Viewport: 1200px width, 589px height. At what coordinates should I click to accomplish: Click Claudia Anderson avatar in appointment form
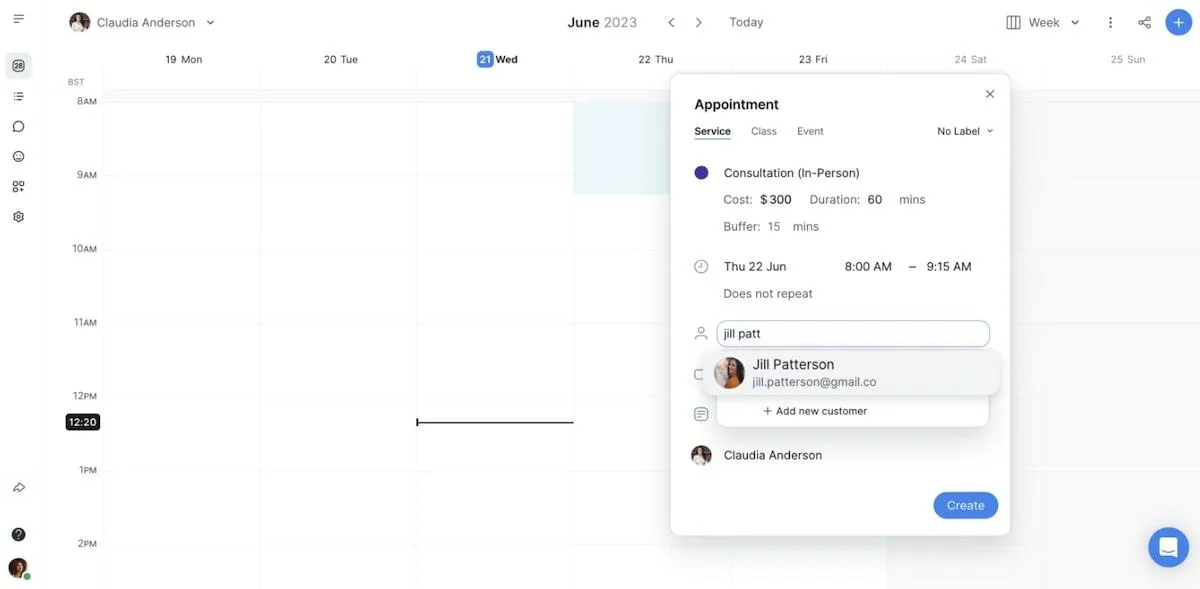click(x=701, y=455)
